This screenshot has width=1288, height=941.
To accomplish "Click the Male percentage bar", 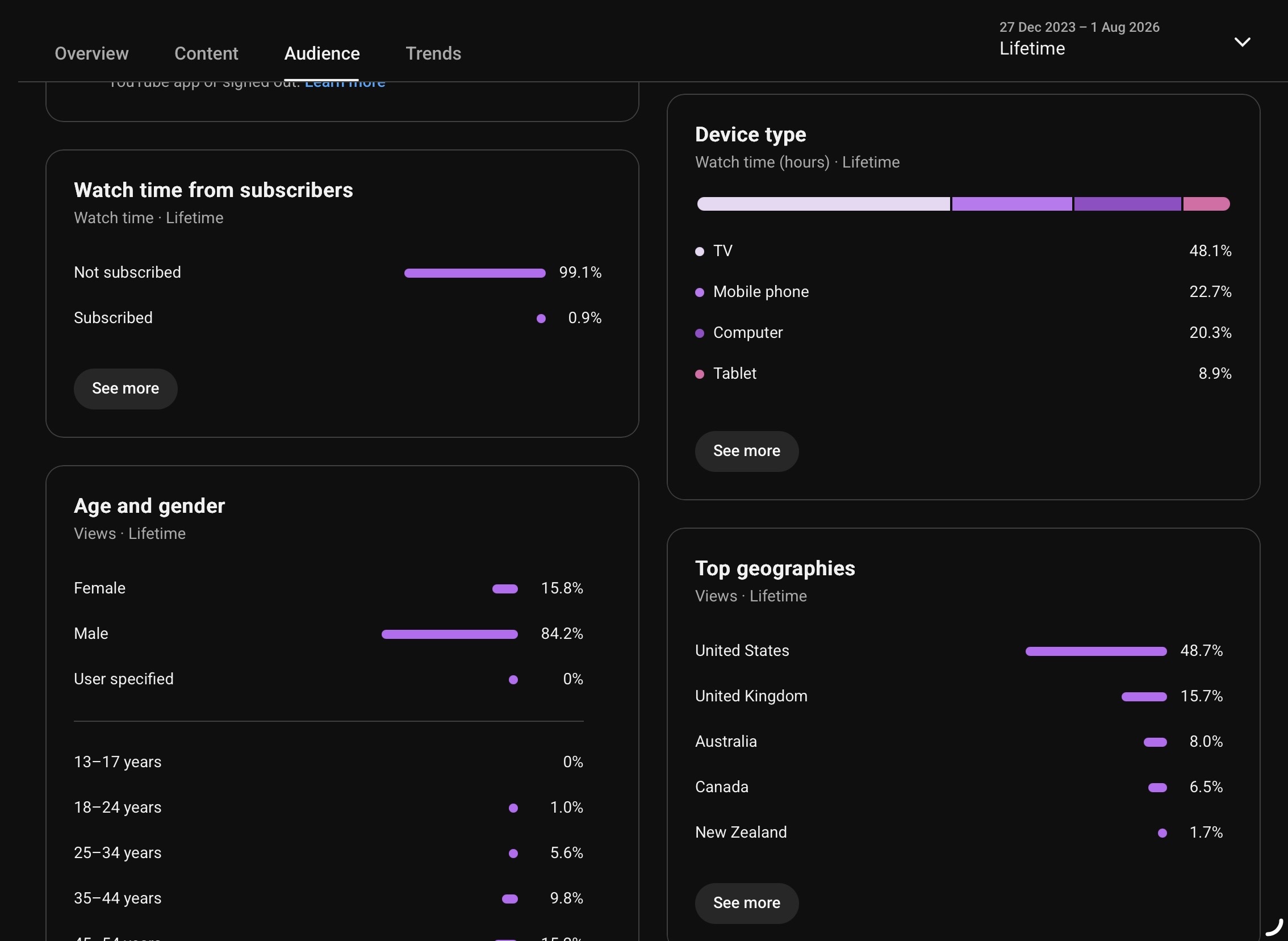I will point(449,634).
